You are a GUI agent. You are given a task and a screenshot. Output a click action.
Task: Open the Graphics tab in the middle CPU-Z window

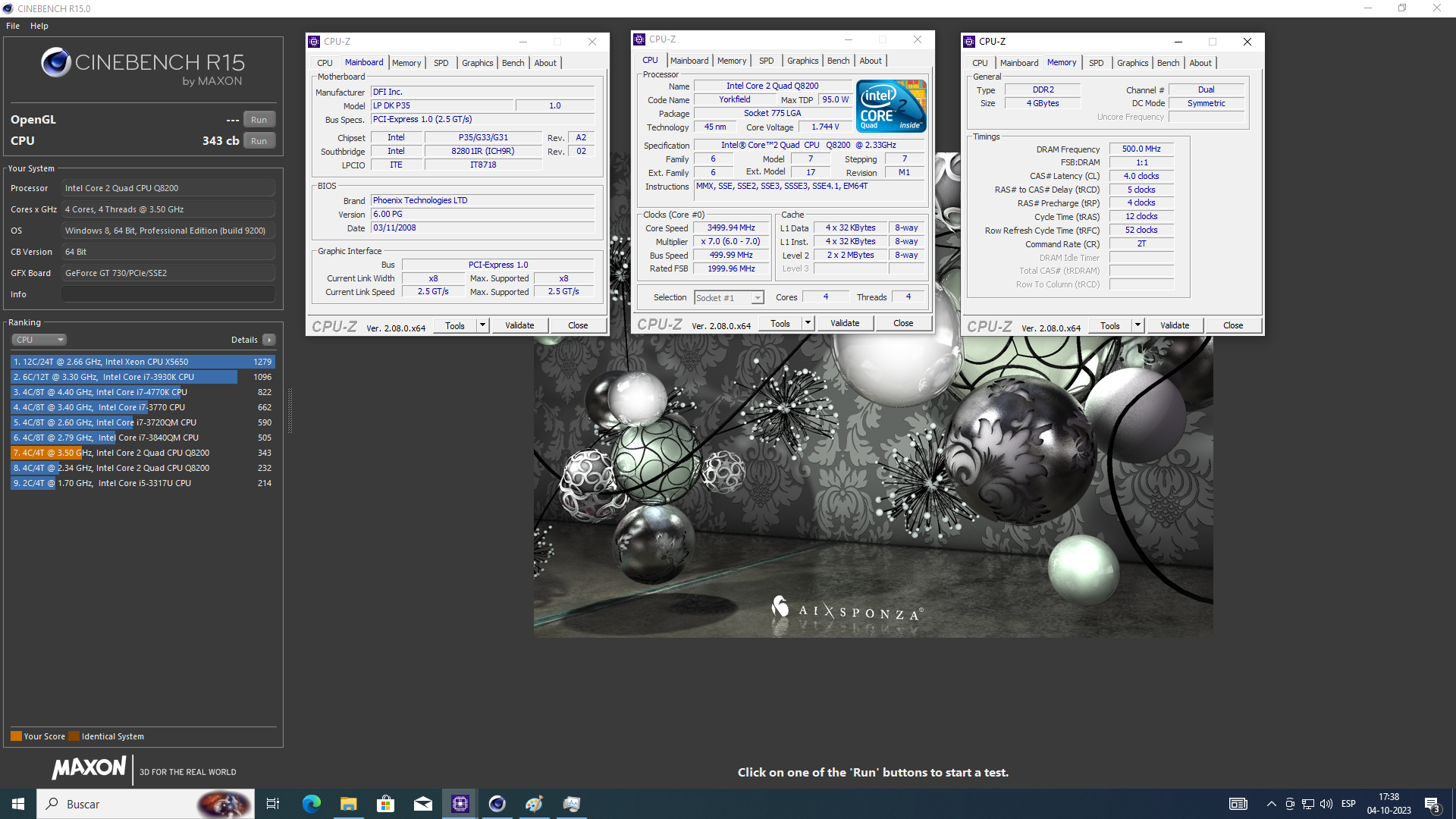tap(802, 61)
